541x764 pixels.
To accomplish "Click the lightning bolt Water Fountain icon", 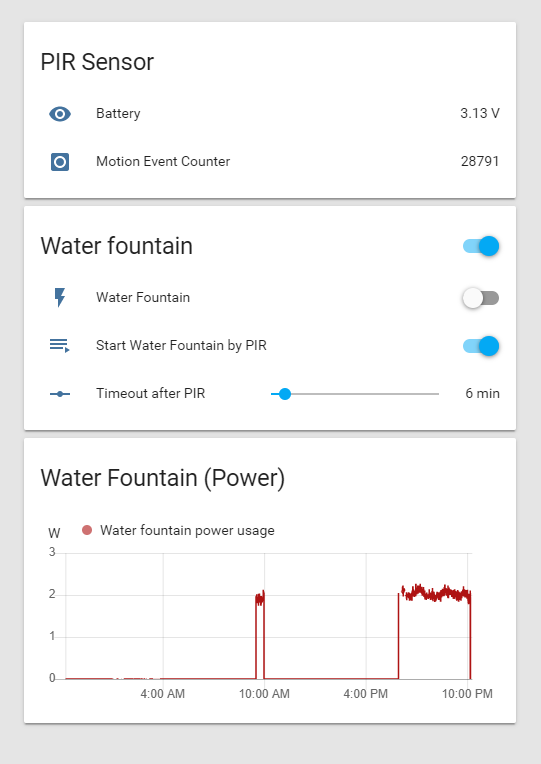I will (59, 297).
